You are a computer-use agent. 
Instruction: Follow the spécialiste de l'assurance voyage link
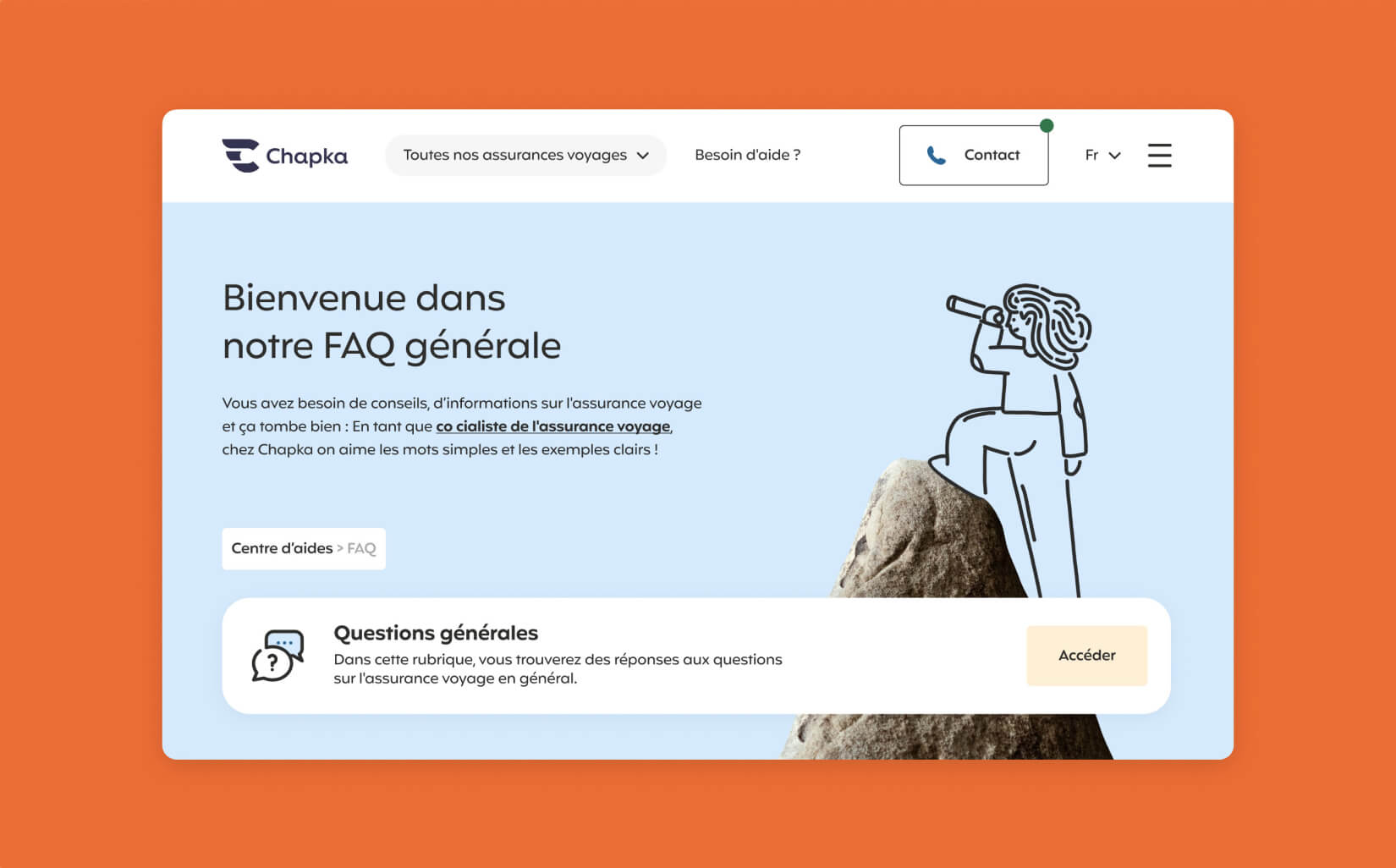553,426
